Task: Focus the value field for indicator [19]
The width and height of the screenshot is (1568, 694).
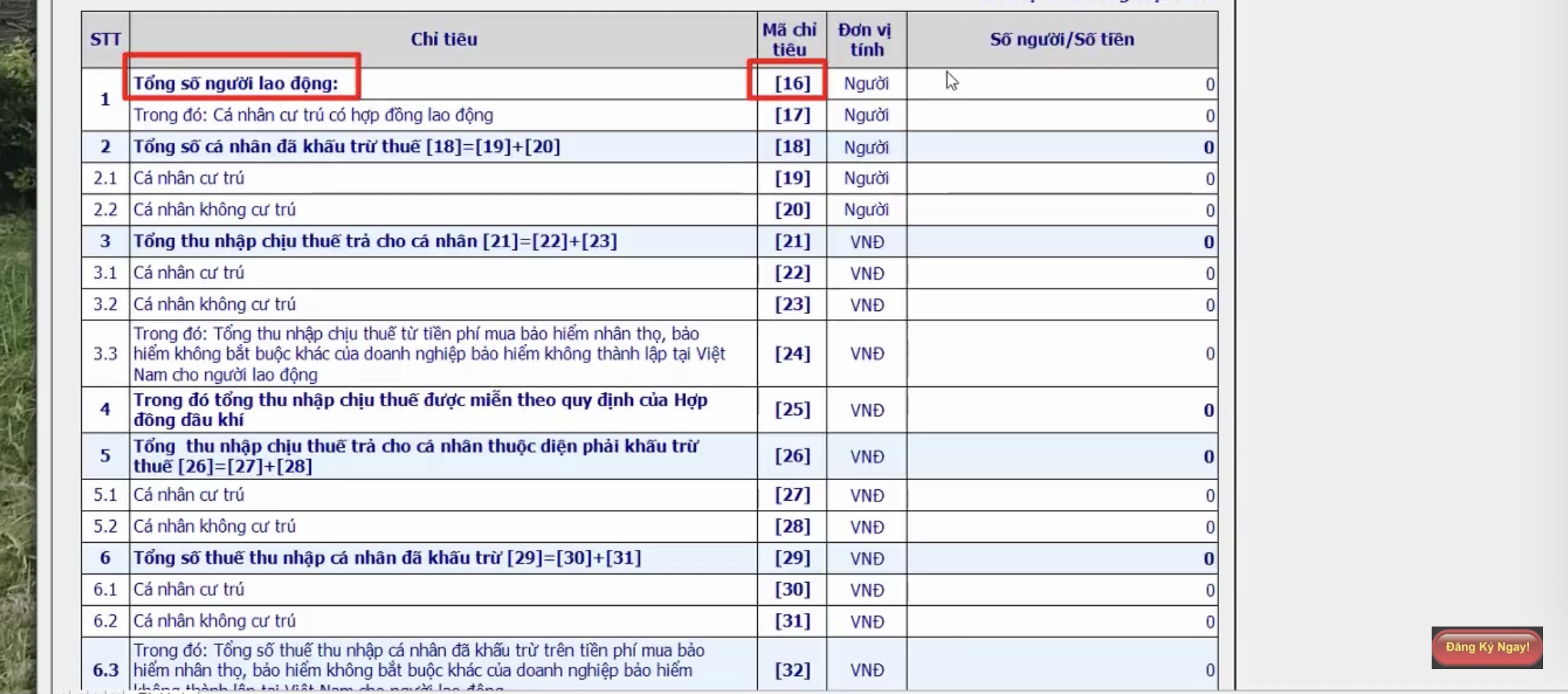Action: click(1062, 178)
